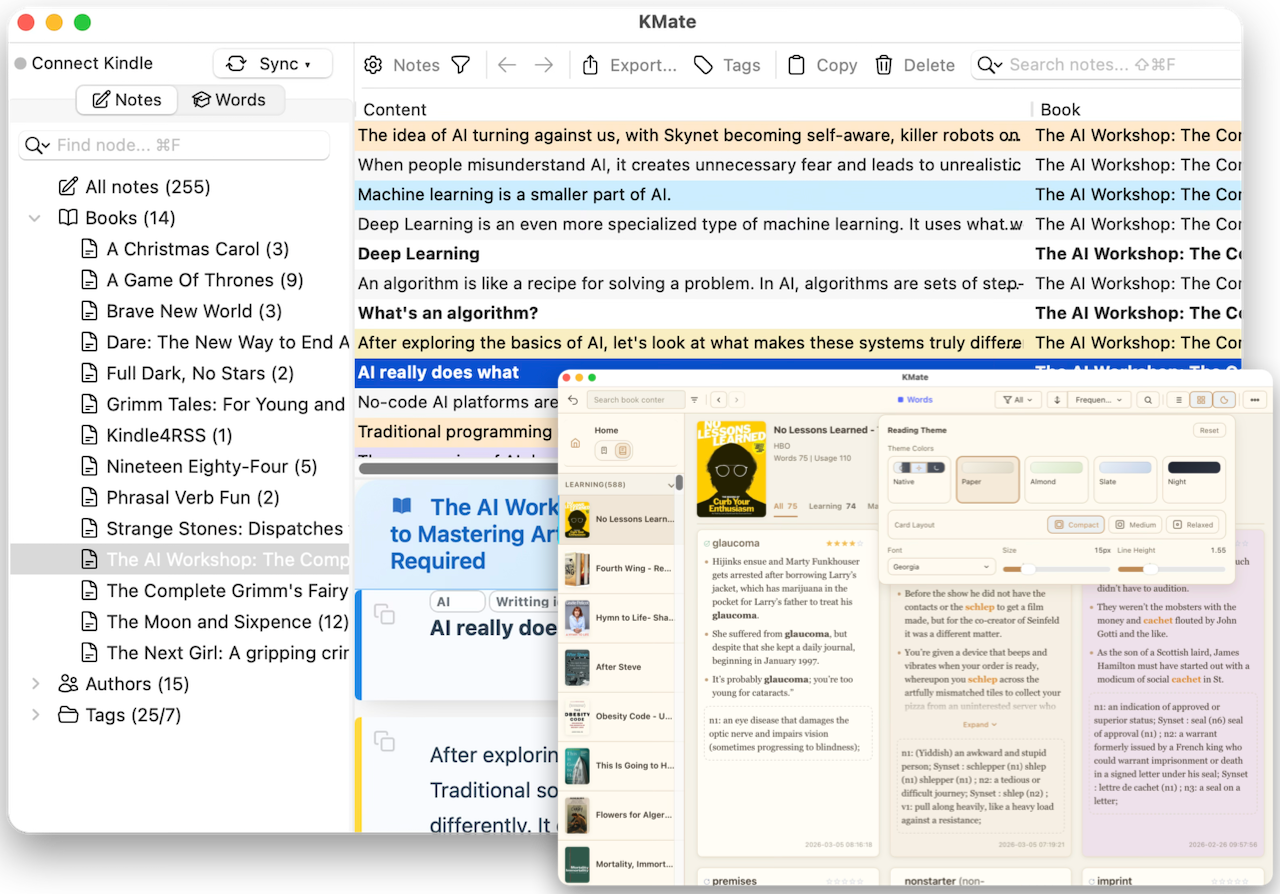Screen dimensions: 1280x894
Task: Choose Medium card layout
Action: pos(1135,525)
